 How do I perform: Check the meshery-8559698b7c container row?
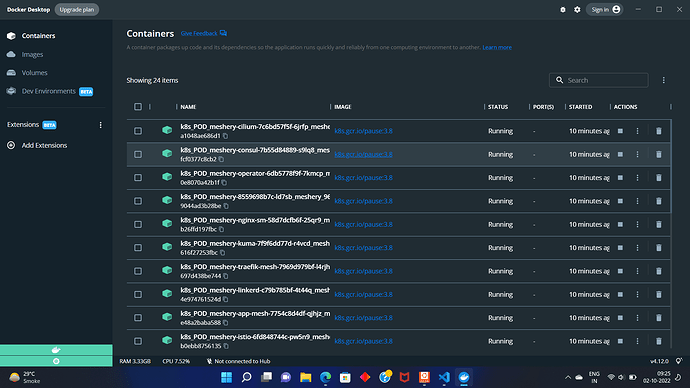coord(138,201)
